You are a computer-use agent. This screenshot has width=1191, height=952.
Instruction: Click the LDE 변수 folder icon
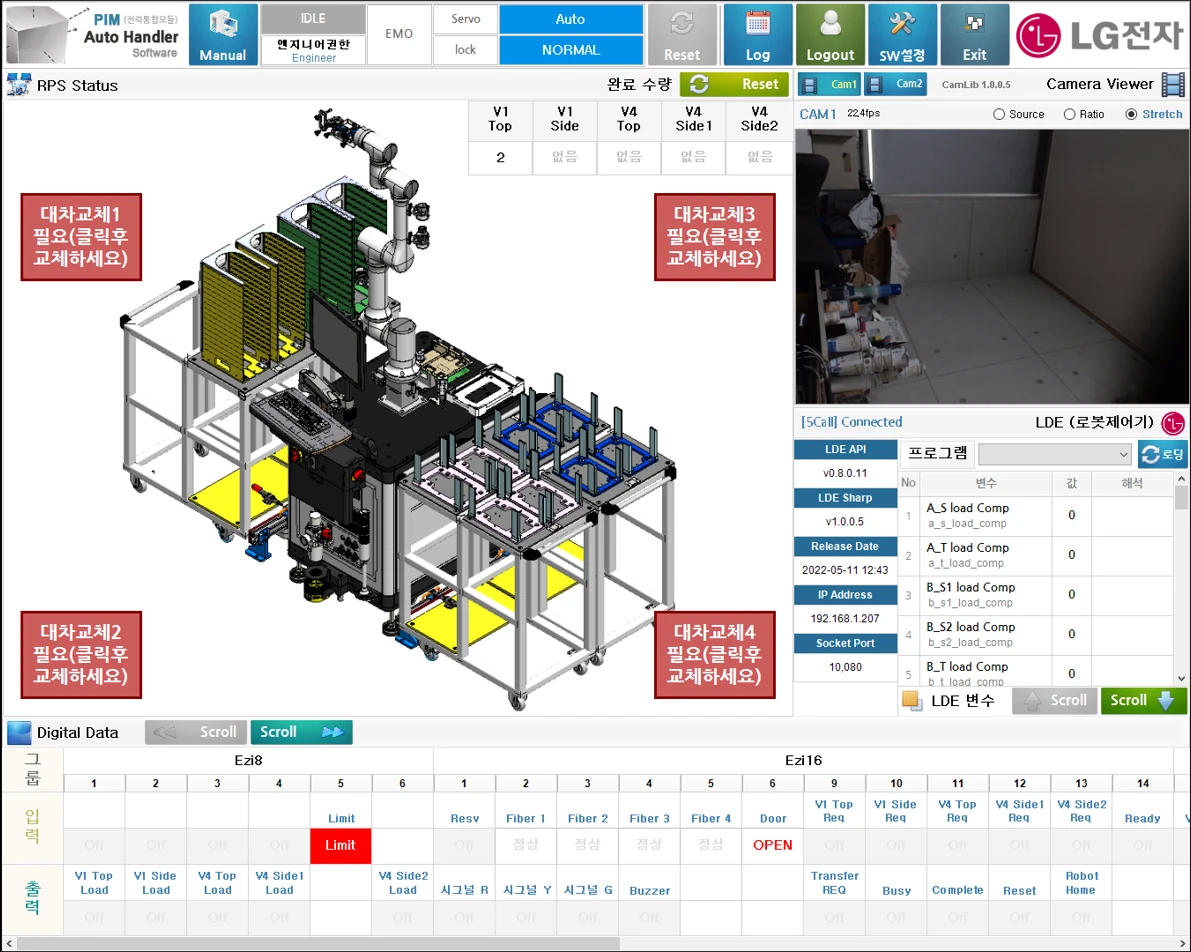pyautogui.click(x=911, y=700)
